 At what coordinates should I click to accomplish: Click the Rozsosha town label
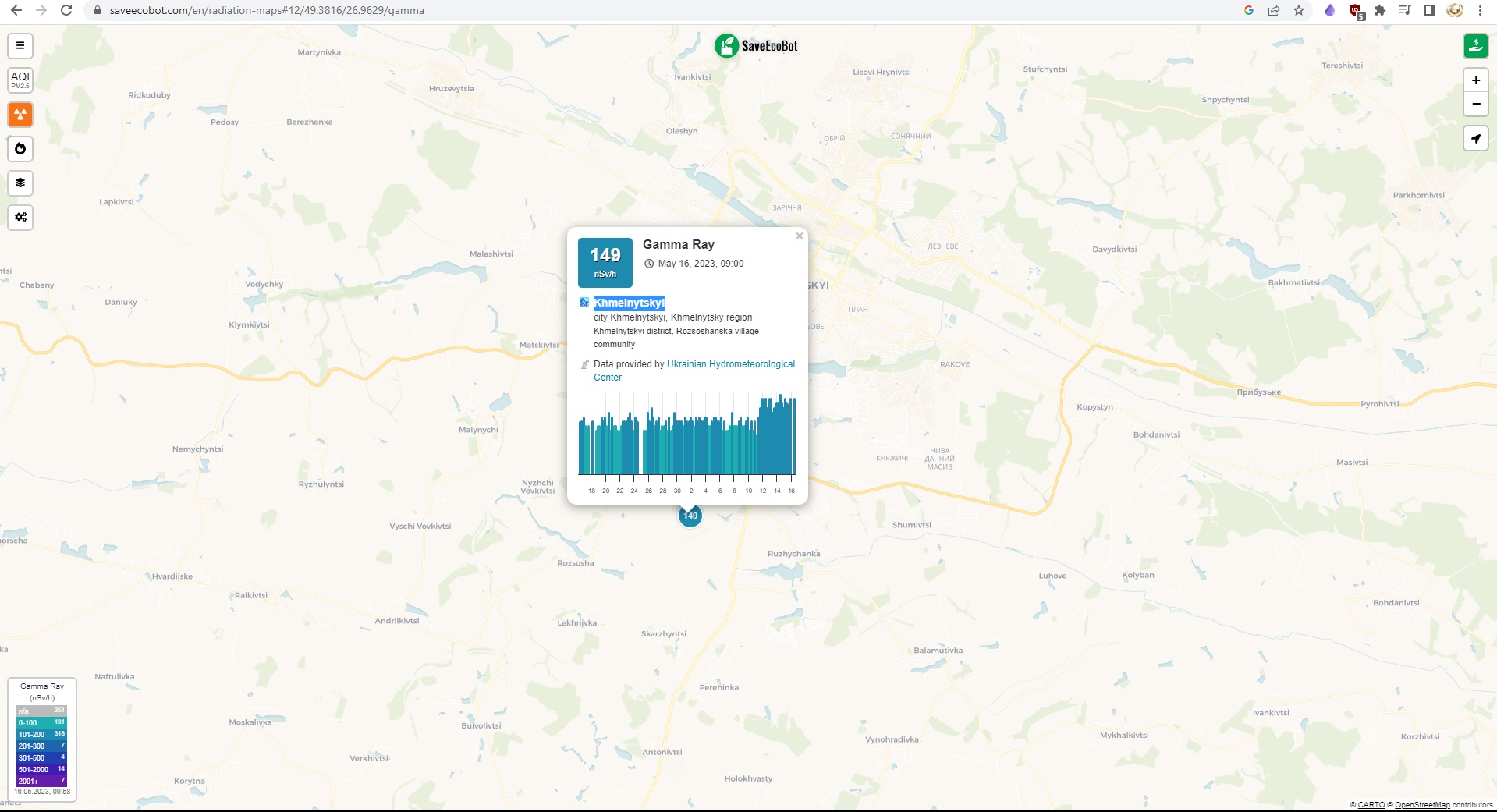coord(576,563)
